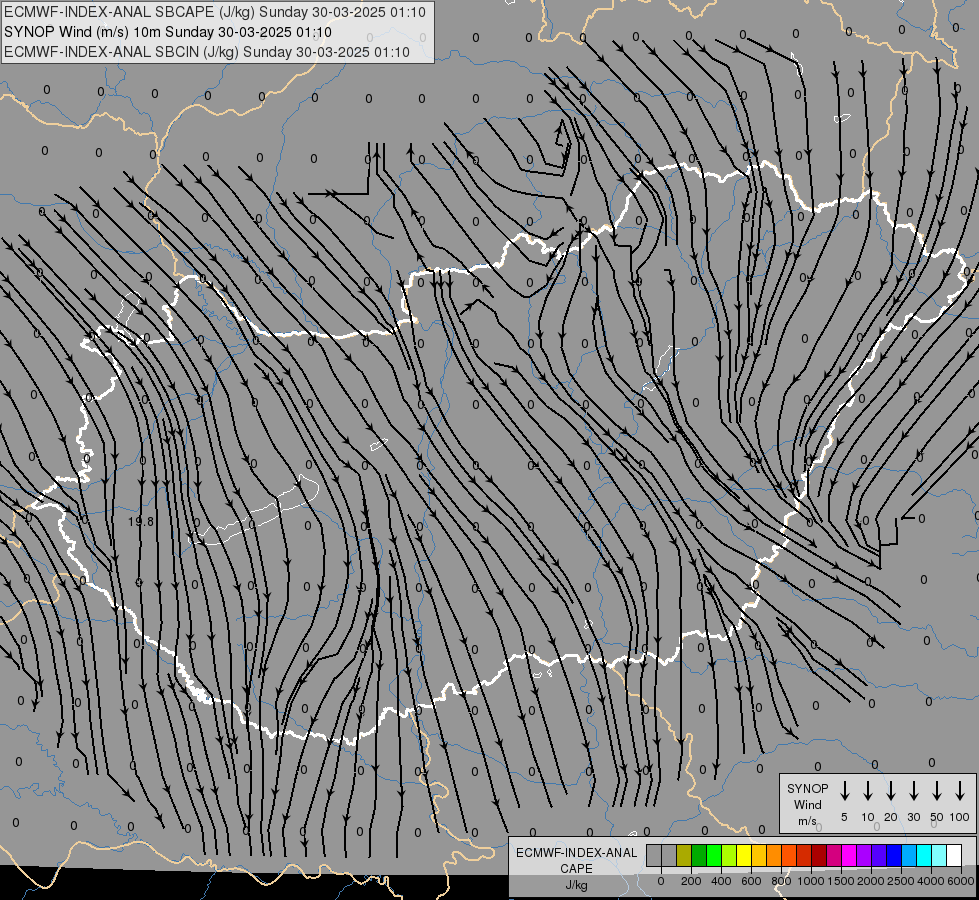The width and height of the screenshot is (979, 900).
Task: Select the bright green CAPE legend swatch
Action: 714,855
